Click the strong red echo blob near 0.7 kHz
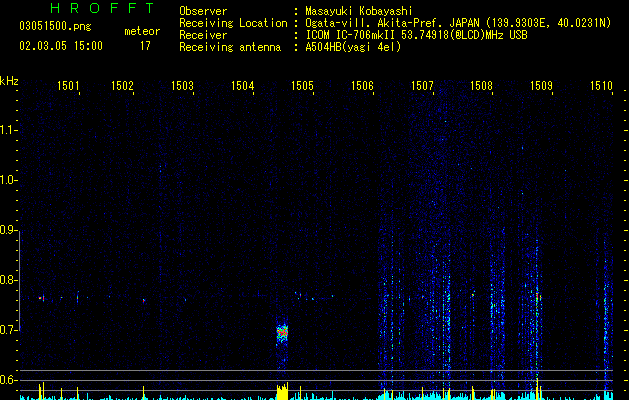Viewport: 629px width, 400px height. [282, 333]
